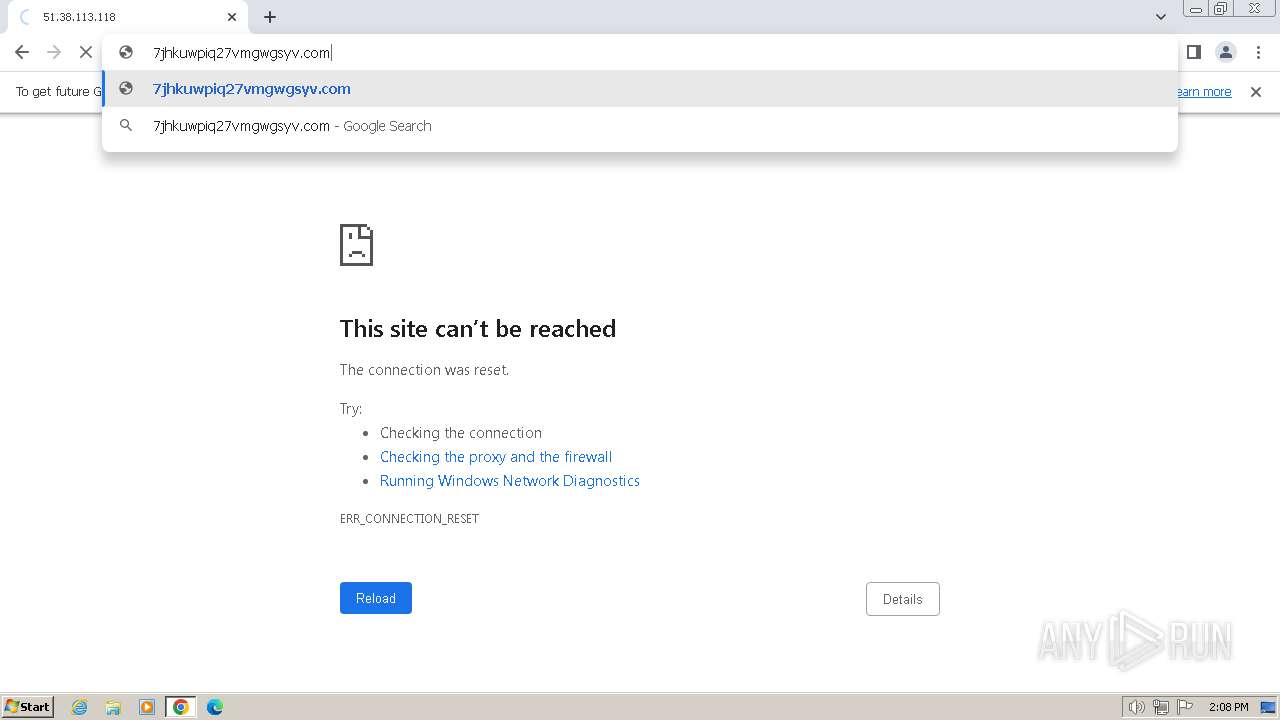Go back using the back arrow

pos(22,52)
